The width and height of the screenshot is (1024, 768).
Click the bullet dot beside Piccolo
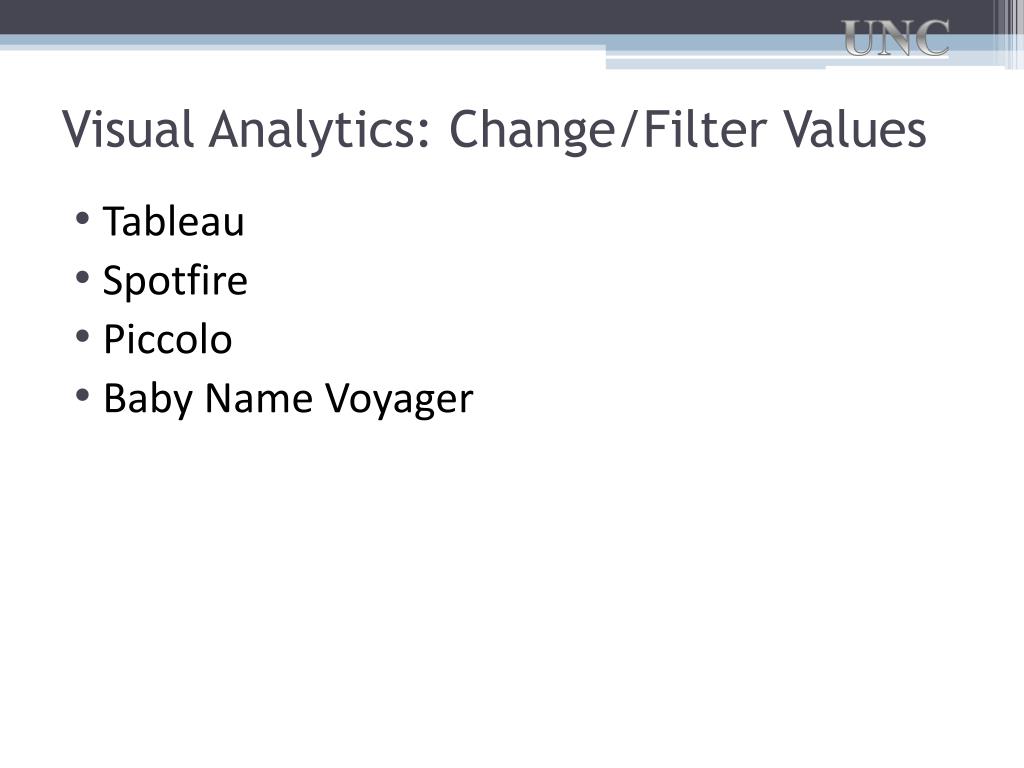pos(82,336)
